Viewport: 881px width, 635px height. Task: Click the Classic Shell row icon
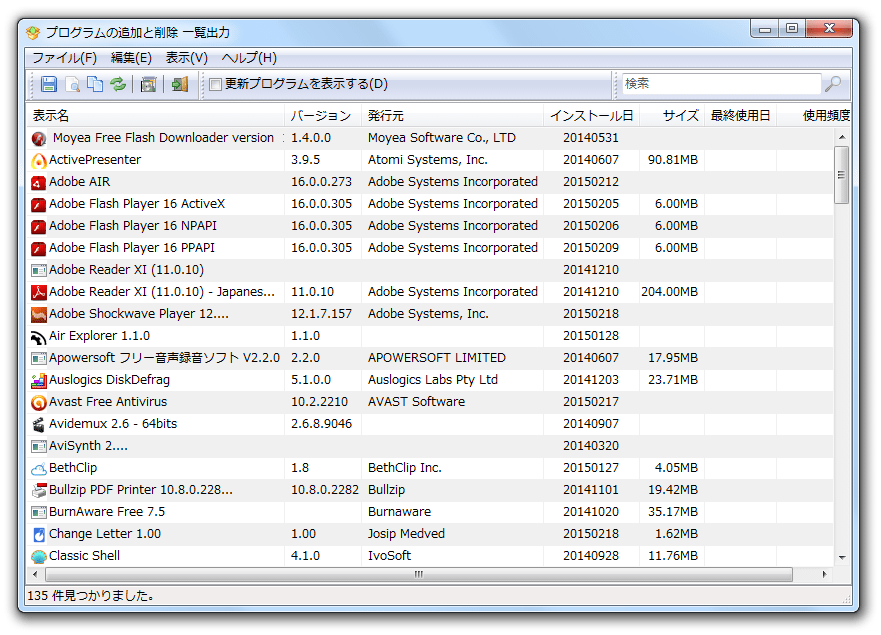[39, 556]
